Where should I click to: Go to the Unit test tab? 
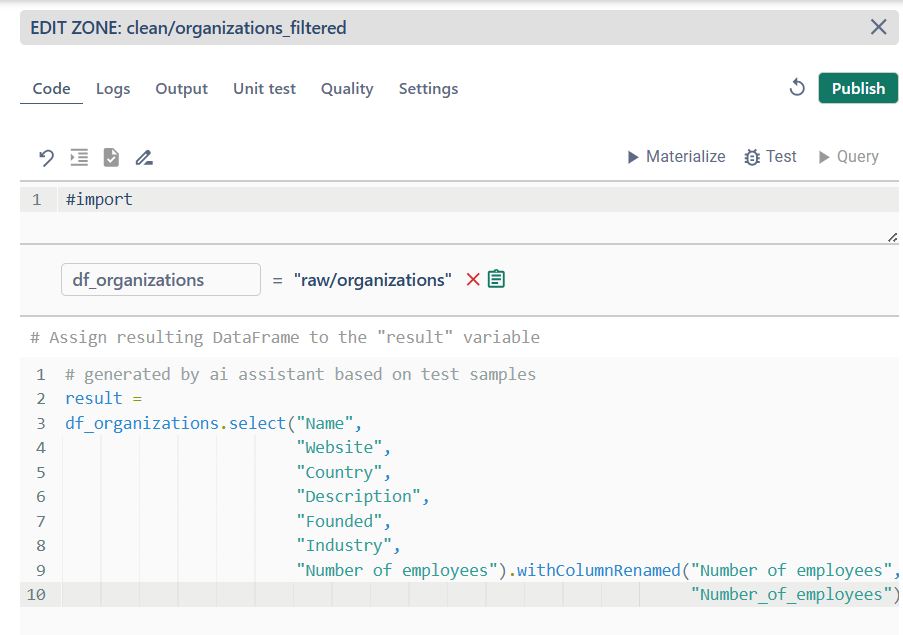(x=264, y=89)
